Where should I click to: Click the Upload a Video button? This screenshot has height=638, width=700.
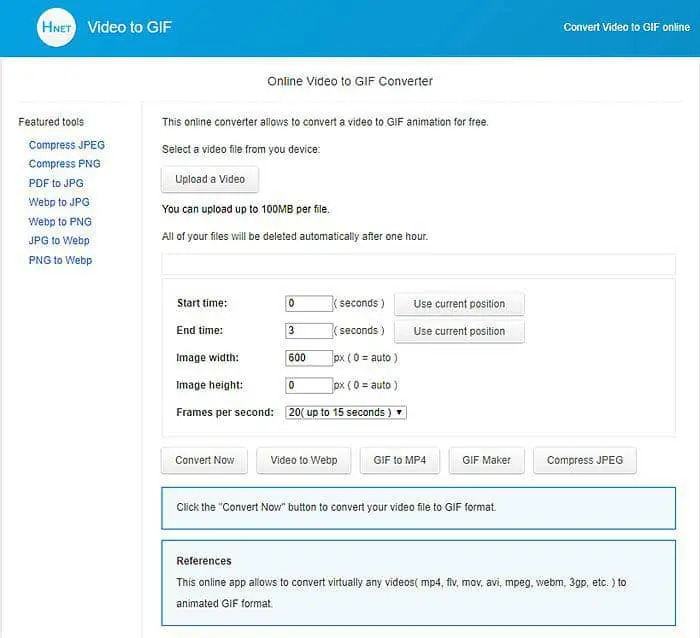(210, 180)
